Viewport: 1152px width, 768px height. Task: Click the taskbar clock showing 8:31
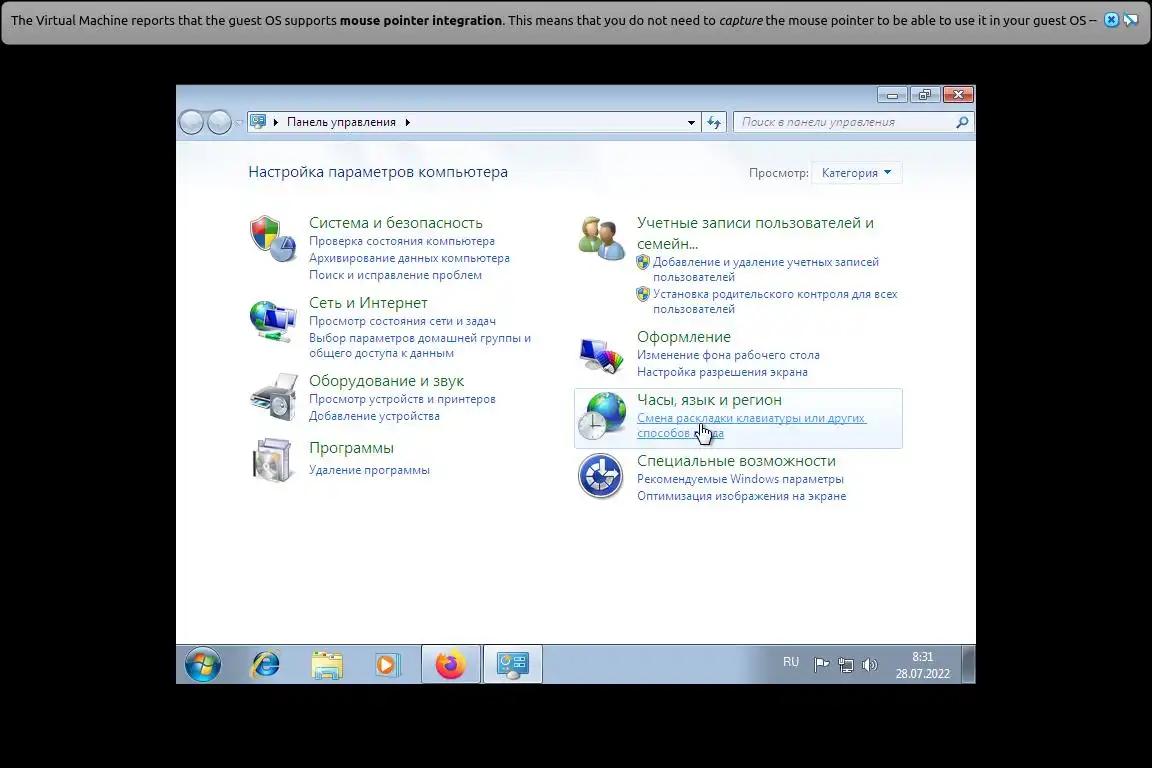[x=923, y=665]
